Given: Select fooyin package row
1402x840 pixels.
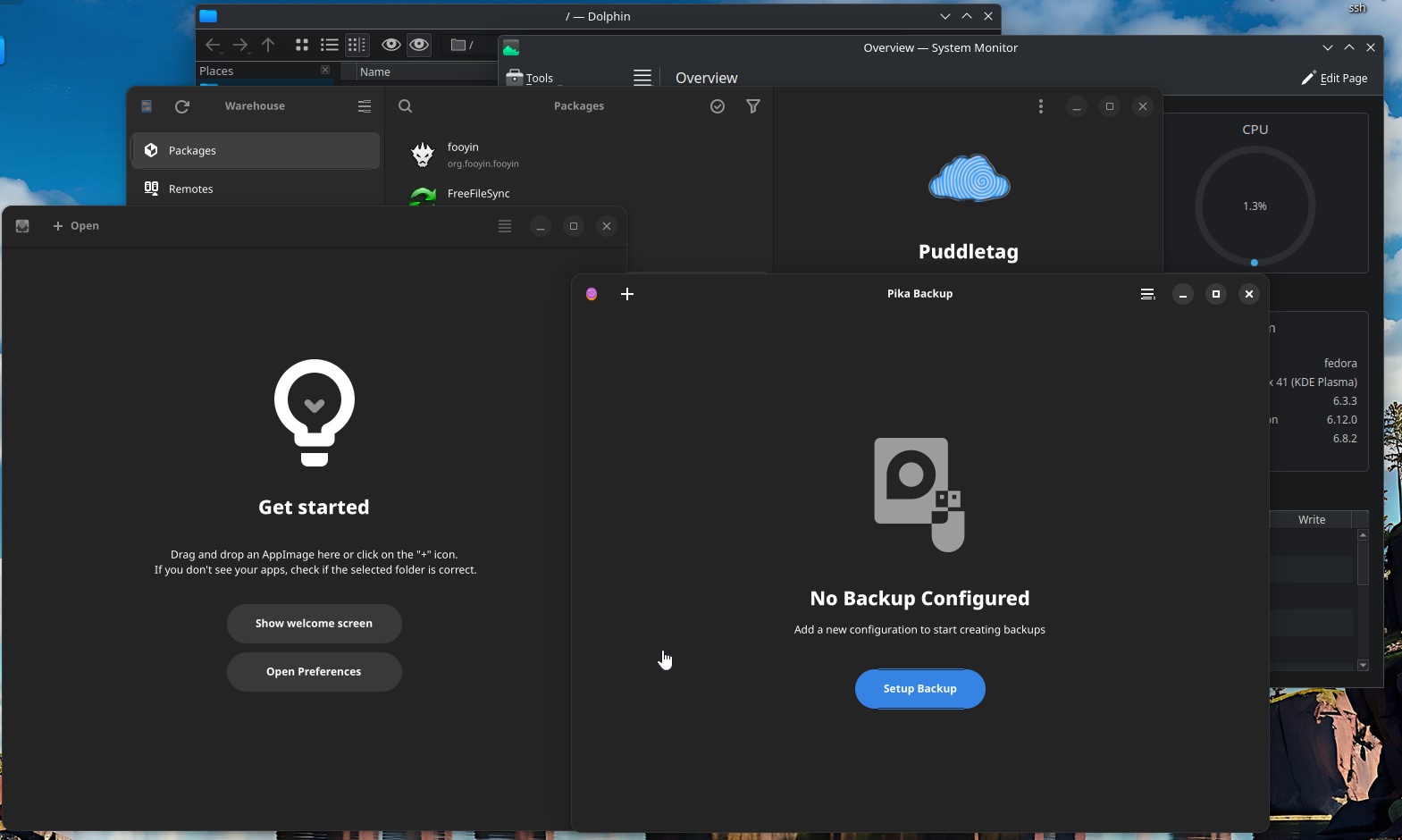Looking at the screenshot, I should [579, 155].
